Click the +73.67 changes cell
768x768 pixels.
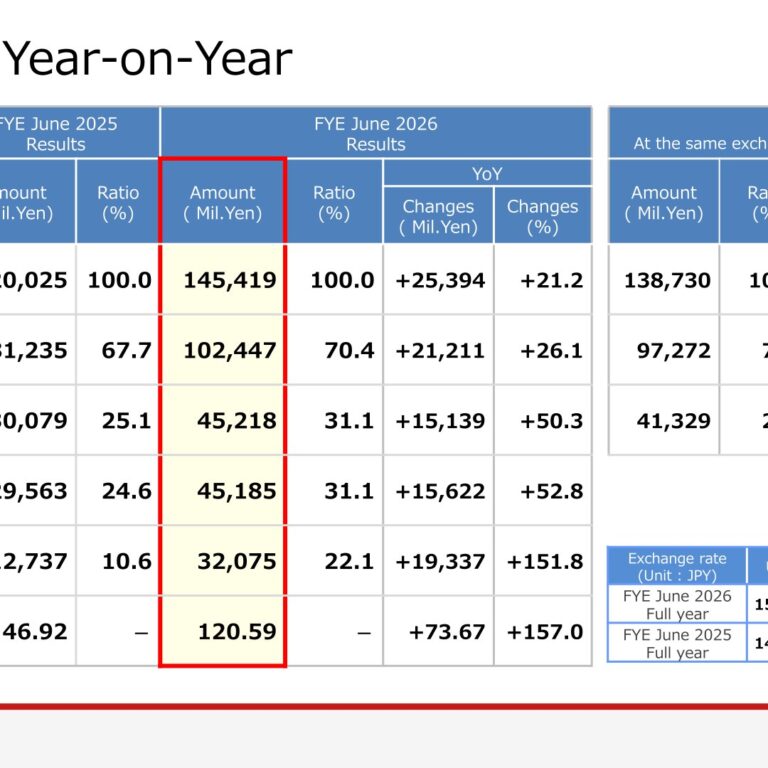438,631
